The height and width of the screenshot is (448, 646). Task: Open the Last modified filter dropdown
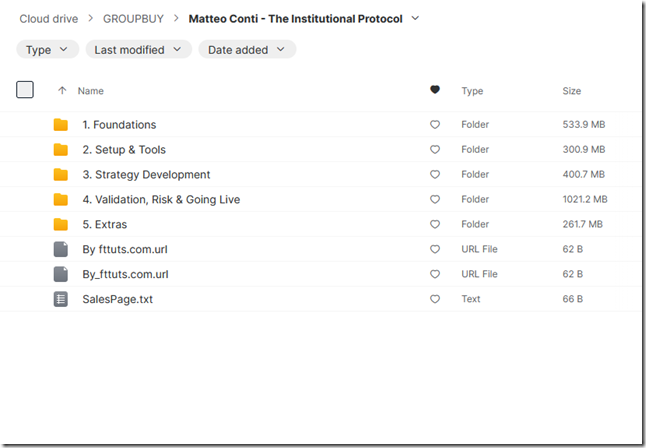point(138,49)
